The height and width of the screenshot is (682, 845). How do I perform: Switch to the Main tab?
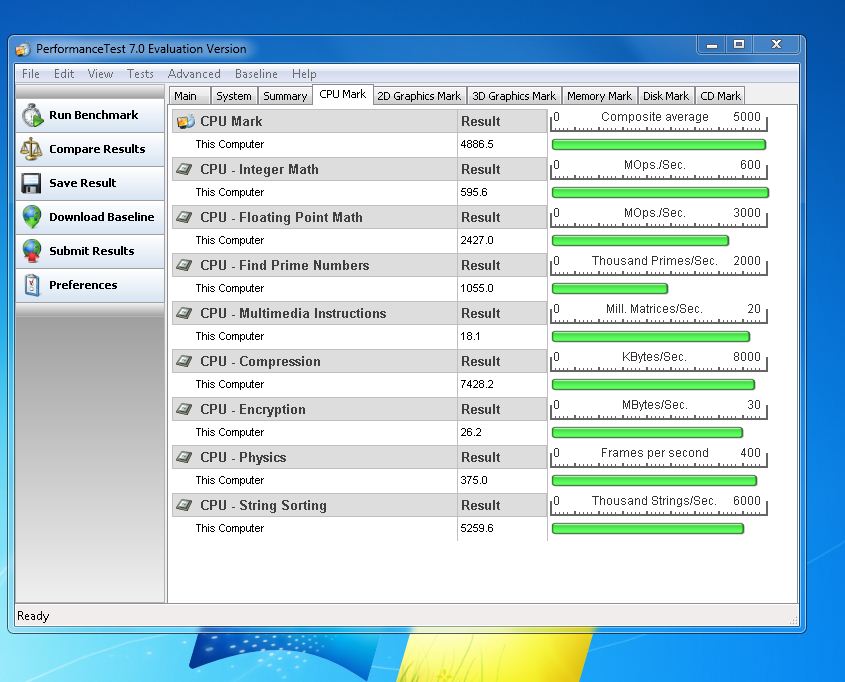[x=189, y=96]
